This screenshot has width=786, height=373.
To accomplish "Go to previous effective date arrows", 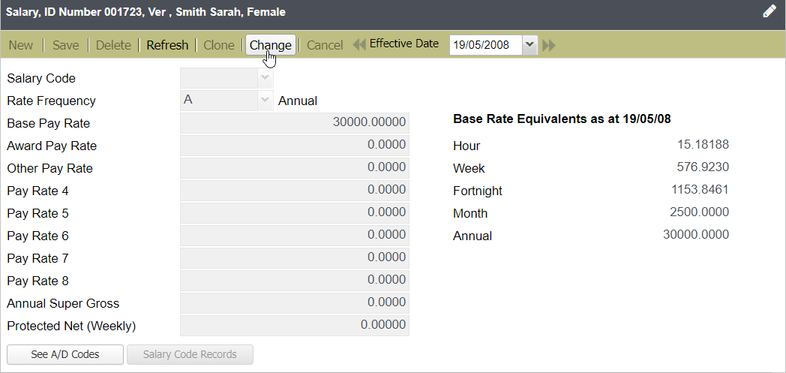I will point(359,45).
